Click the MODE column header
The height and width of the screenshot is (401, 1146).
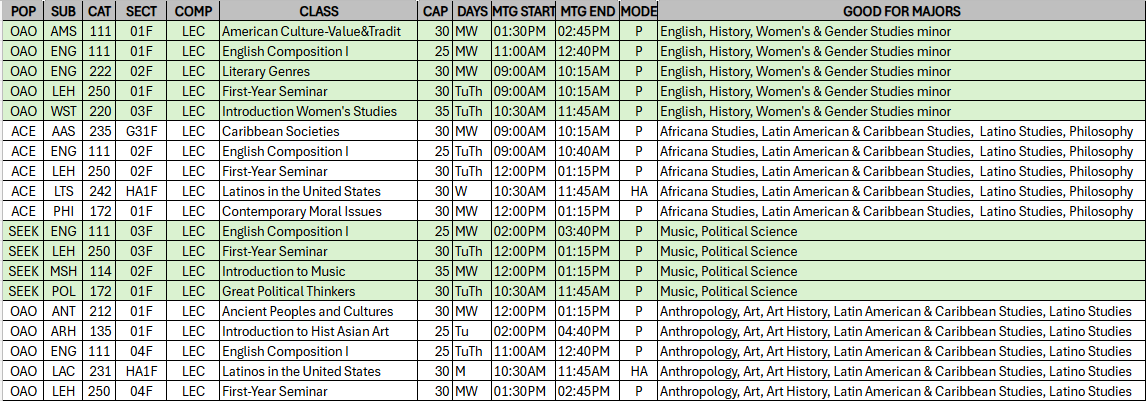point(639,12)
